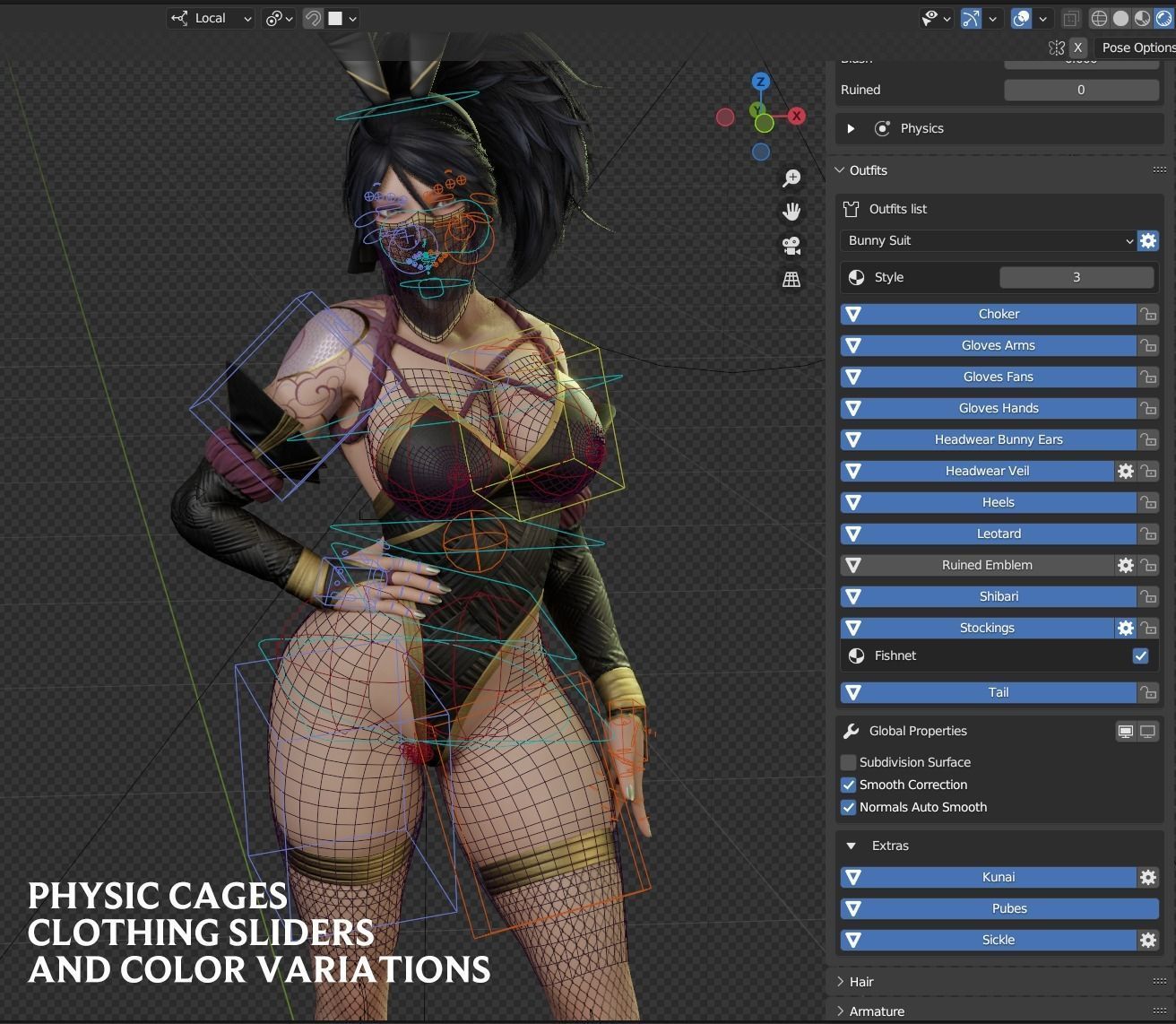Click Global Properties viewport display icon
Screen dimensions: 1176x1024
pyautogui.click(x=1126, y=732)
